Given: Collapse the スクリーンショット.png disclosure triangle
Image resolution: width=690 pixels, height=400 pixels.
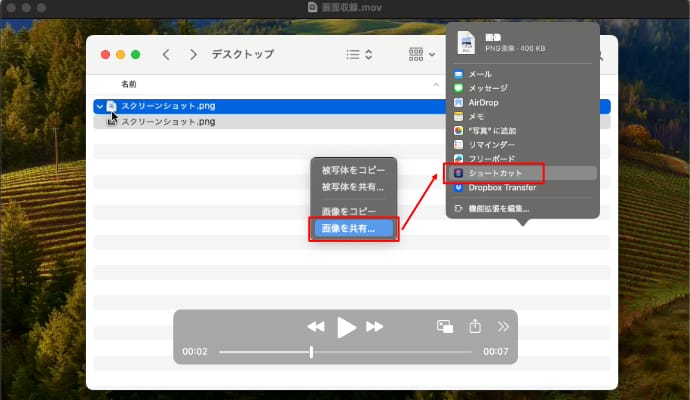Looking at the screenshot, I should click(99, 105).
